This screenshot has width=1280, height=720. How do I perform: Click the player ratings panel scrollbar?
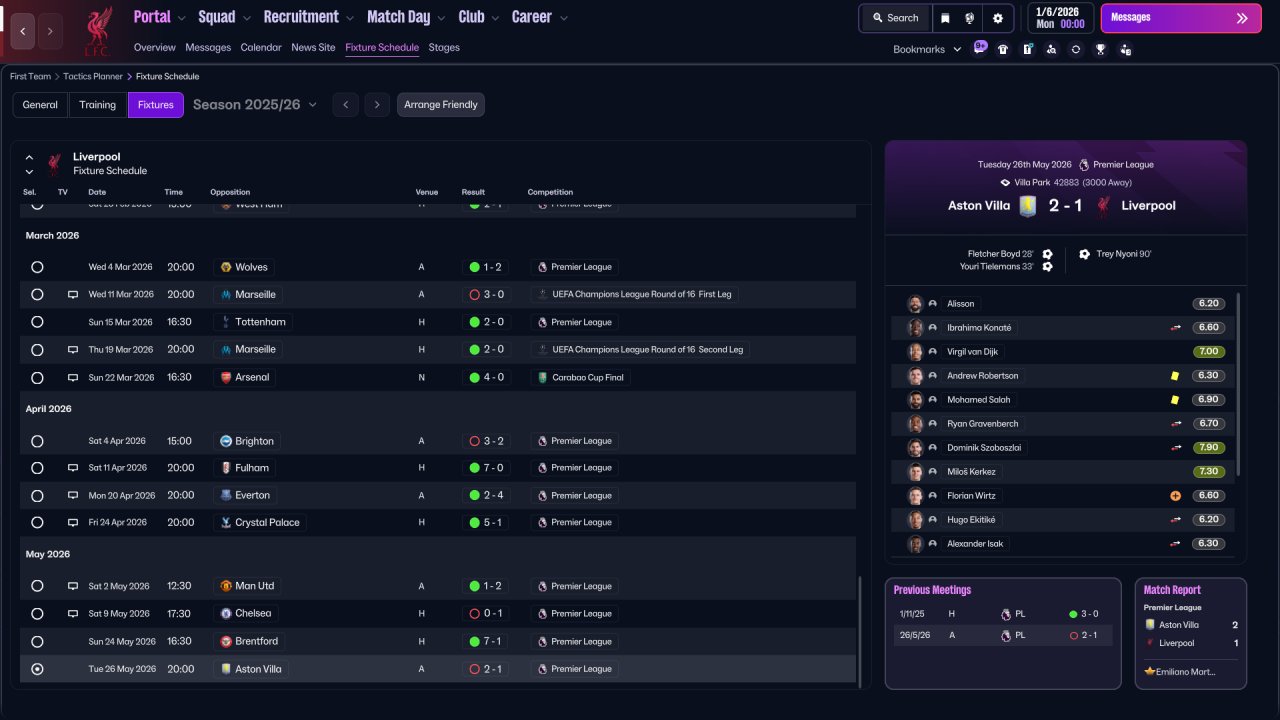pos(1238,384)
